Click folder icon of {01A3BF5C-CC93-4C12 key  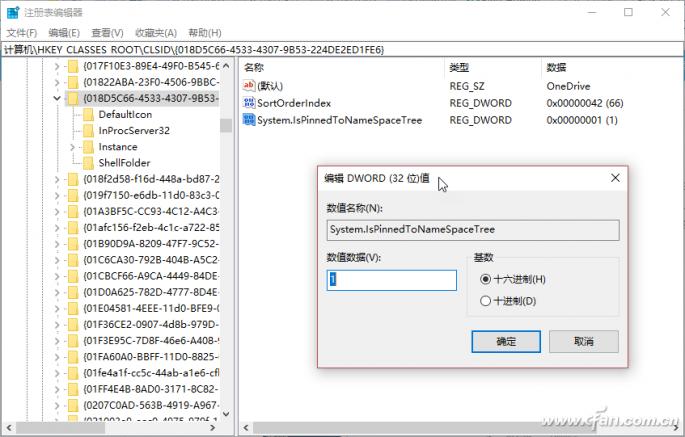(x=73, y=212)
